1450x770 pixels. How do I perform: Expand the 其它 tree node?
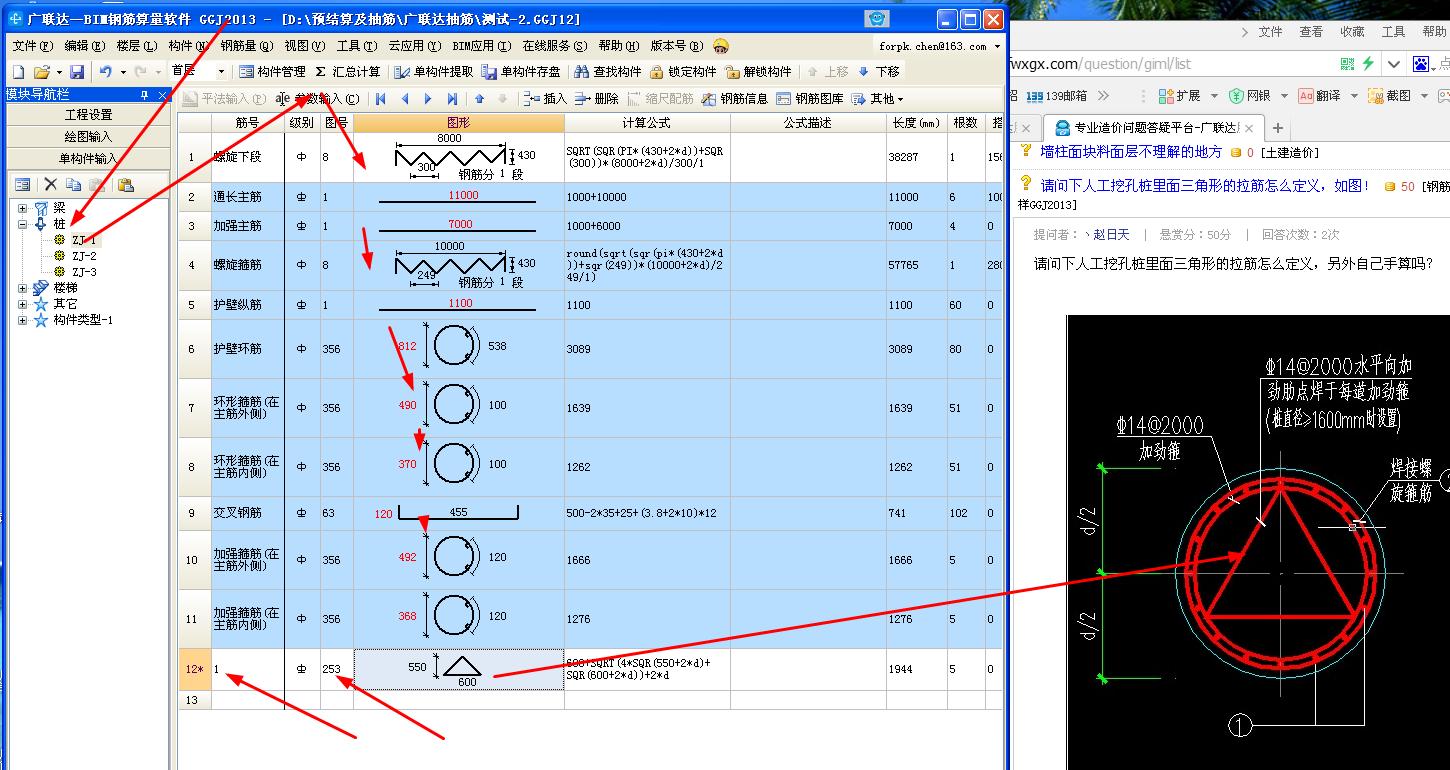[x=23, y=304]
